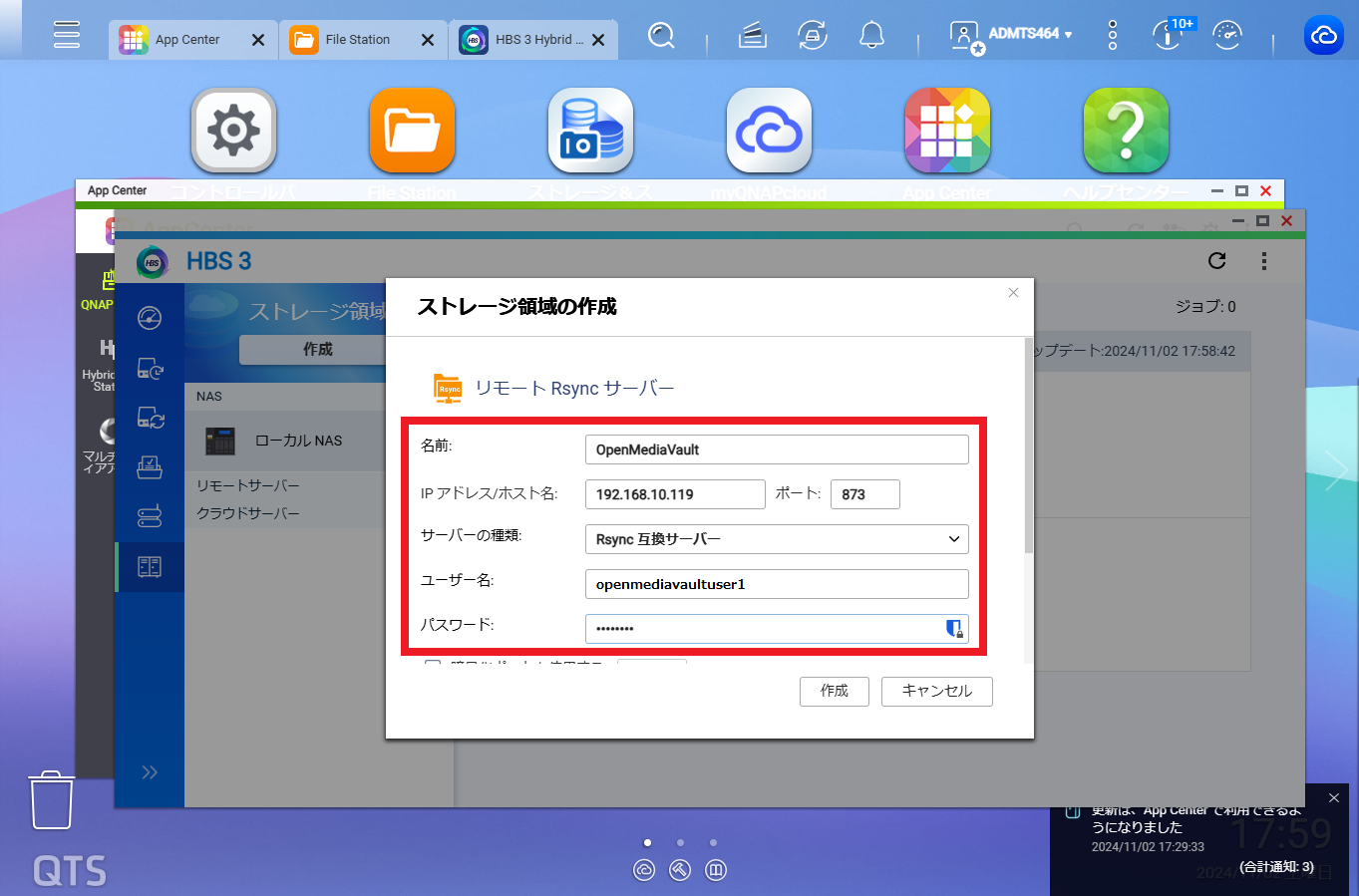Click the 名前 field containing OpenMediaVault
The width and height of the screenshot is (1359, 896).
click(x=777, y=449)
